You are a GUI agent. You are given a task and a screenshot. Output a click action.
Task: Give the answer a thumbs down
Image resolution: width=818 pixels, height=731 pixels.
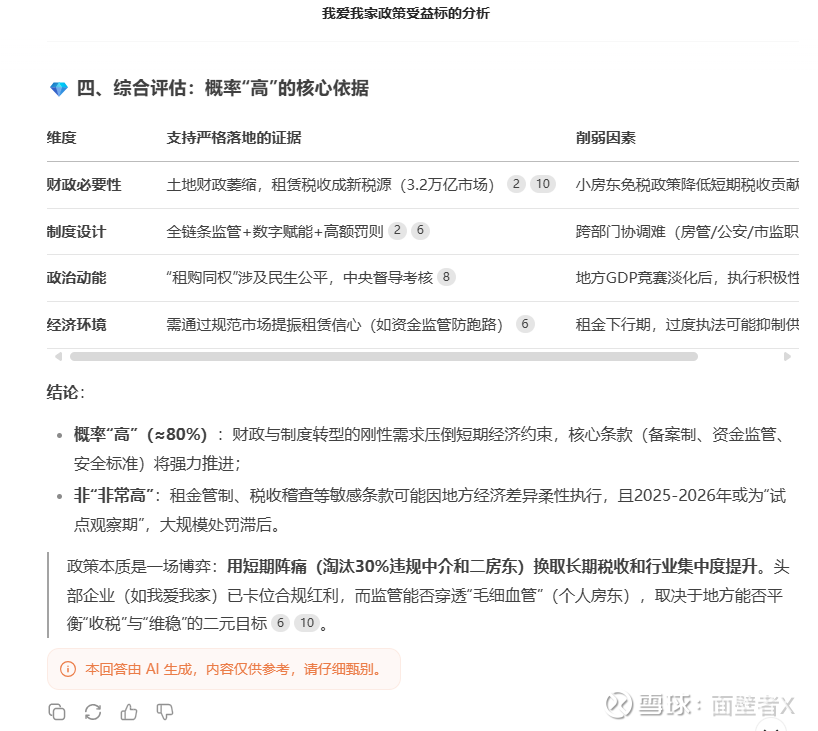pos(165,712)
